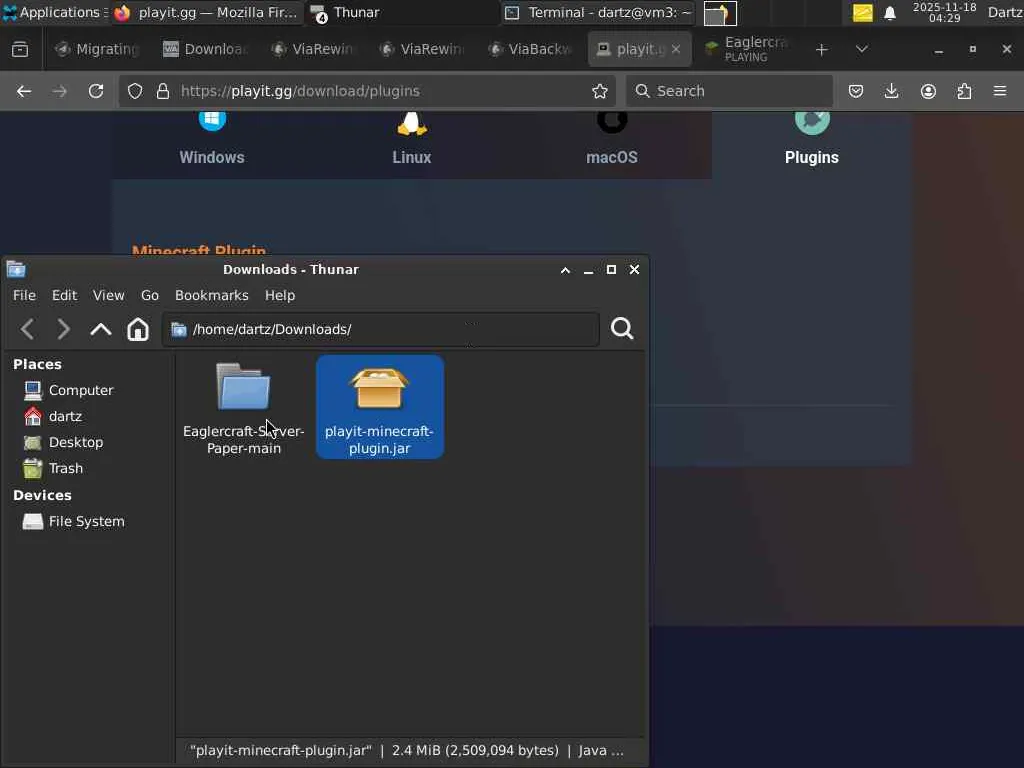This screenshot has height=768, width=1024.
Task: Click the Firefox Search box
Action: coord(729,91)
